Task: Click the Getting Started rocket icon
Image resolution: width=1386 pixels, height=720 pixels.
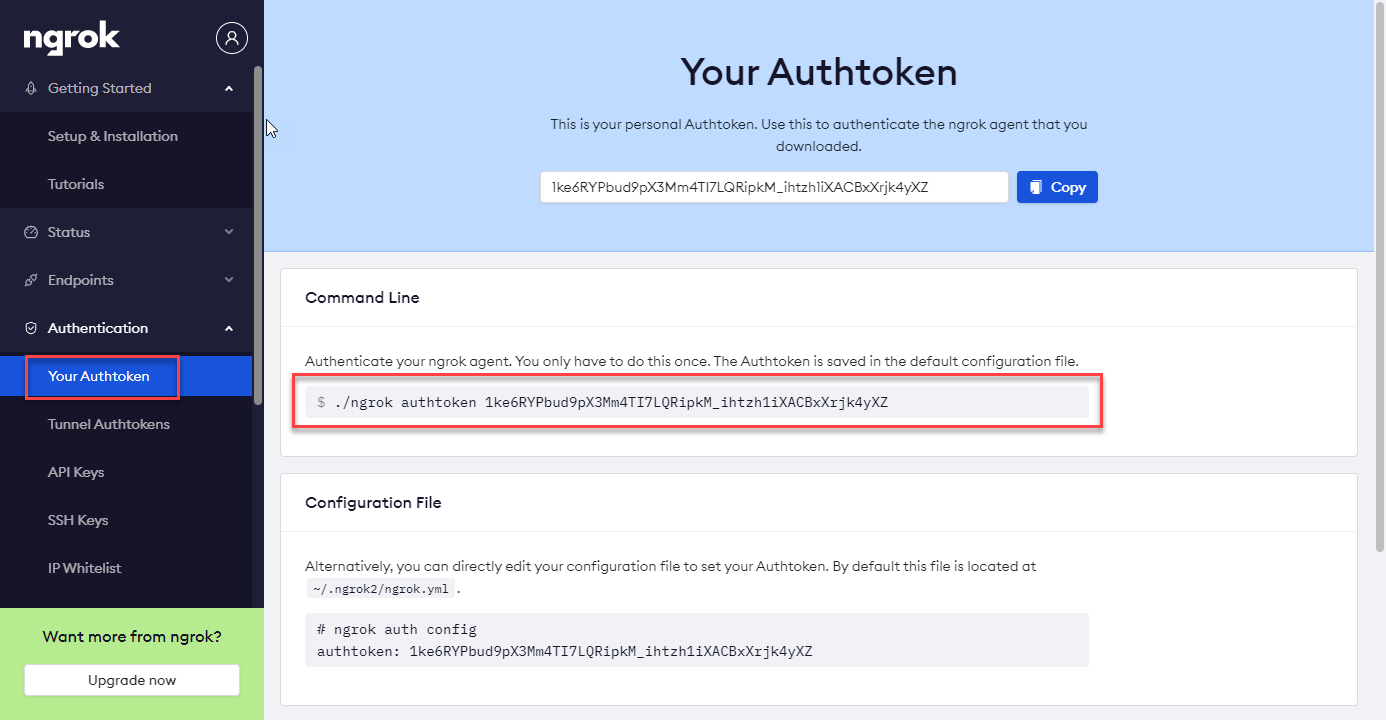Action: click(x=31, y=88)
